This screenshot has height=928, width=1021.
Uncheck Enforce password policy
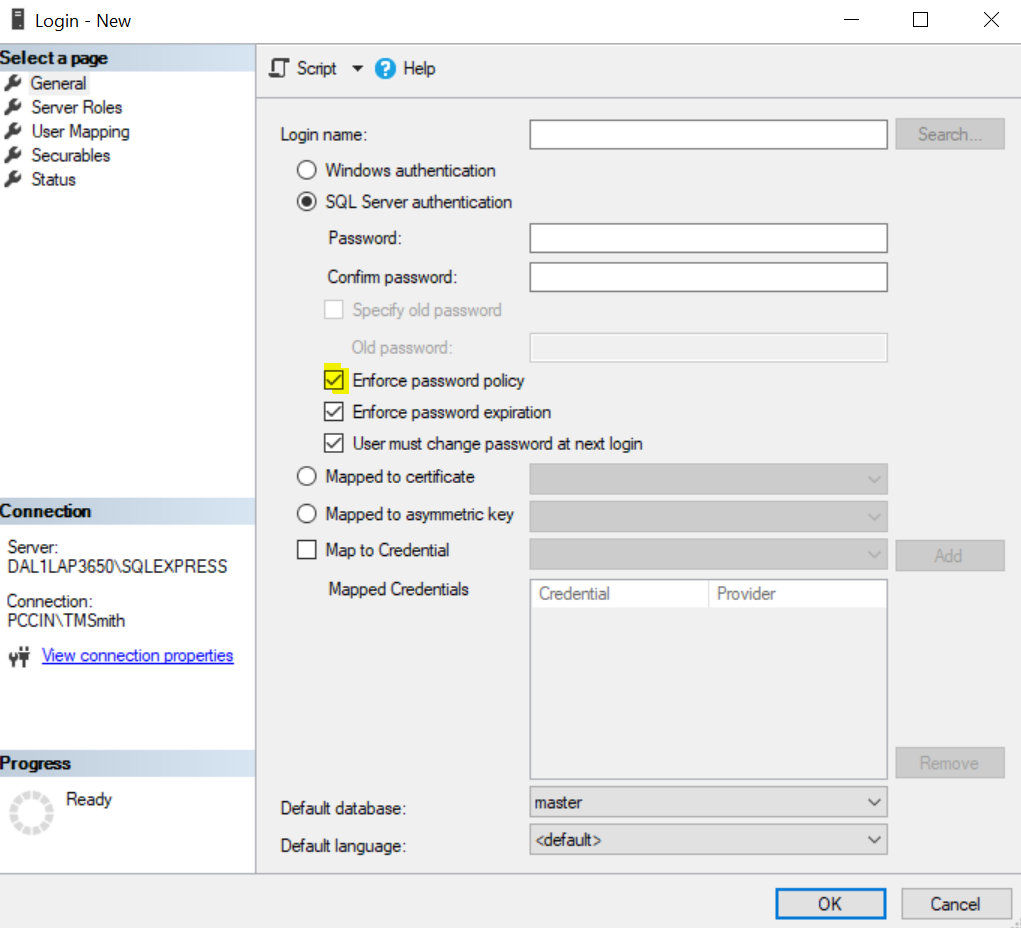[x=334, y=381]
